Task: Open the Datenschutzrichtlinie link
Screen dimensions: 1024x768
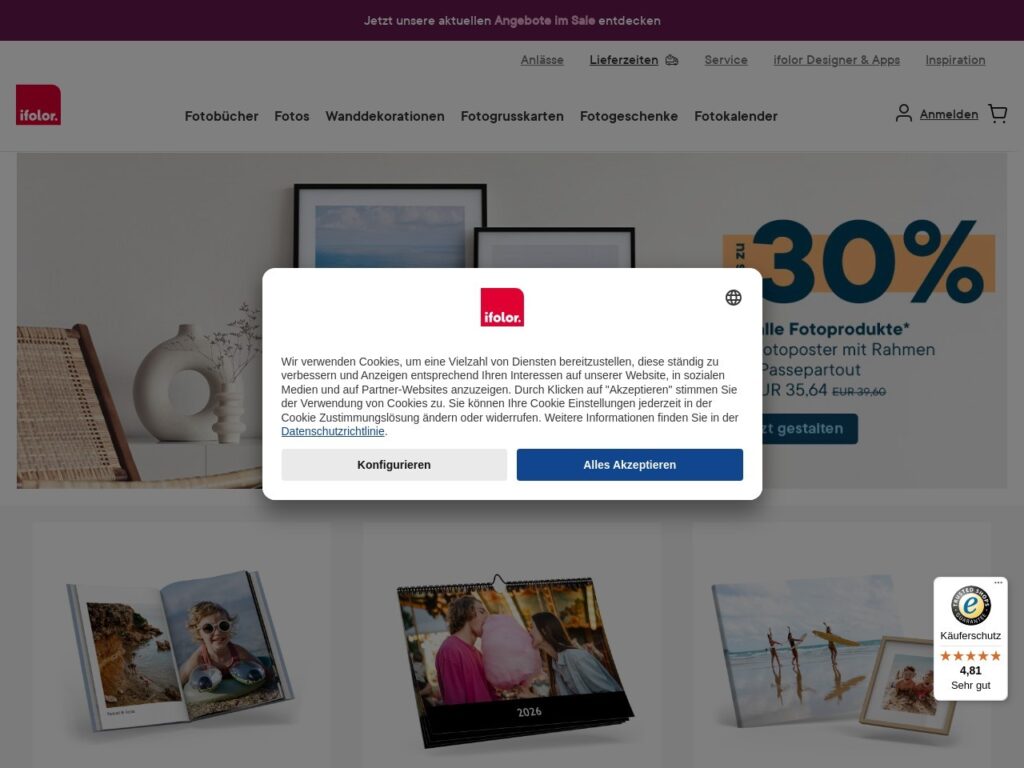Action: pos(332,431)
